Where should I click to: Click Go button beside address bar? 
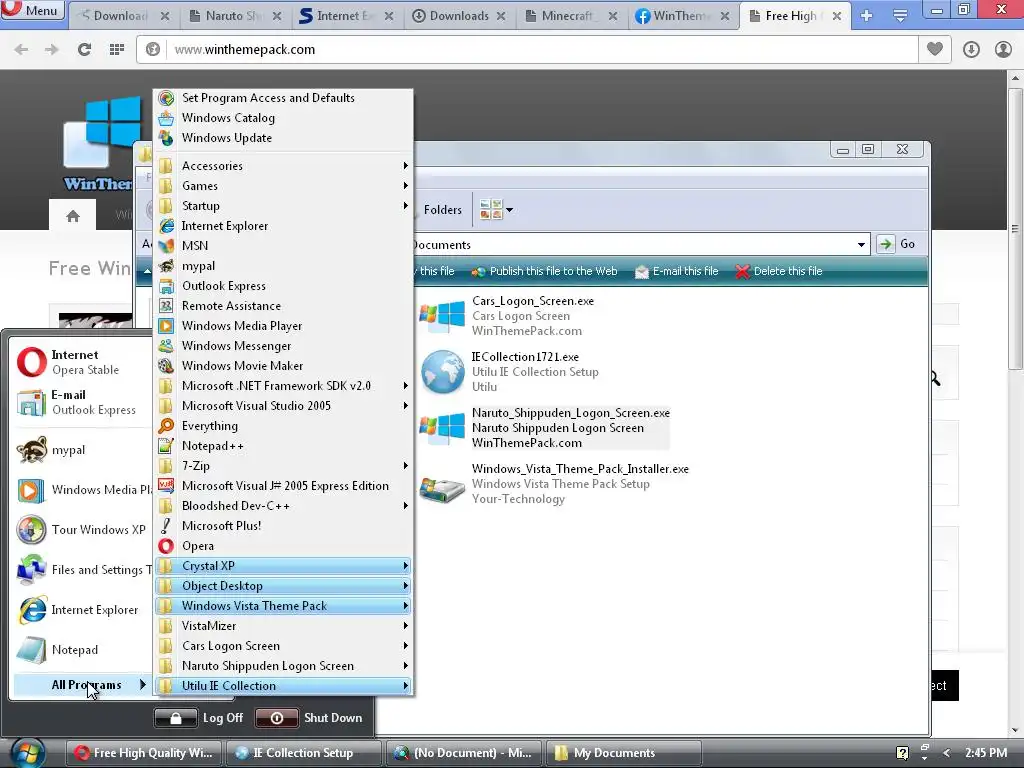896,244
